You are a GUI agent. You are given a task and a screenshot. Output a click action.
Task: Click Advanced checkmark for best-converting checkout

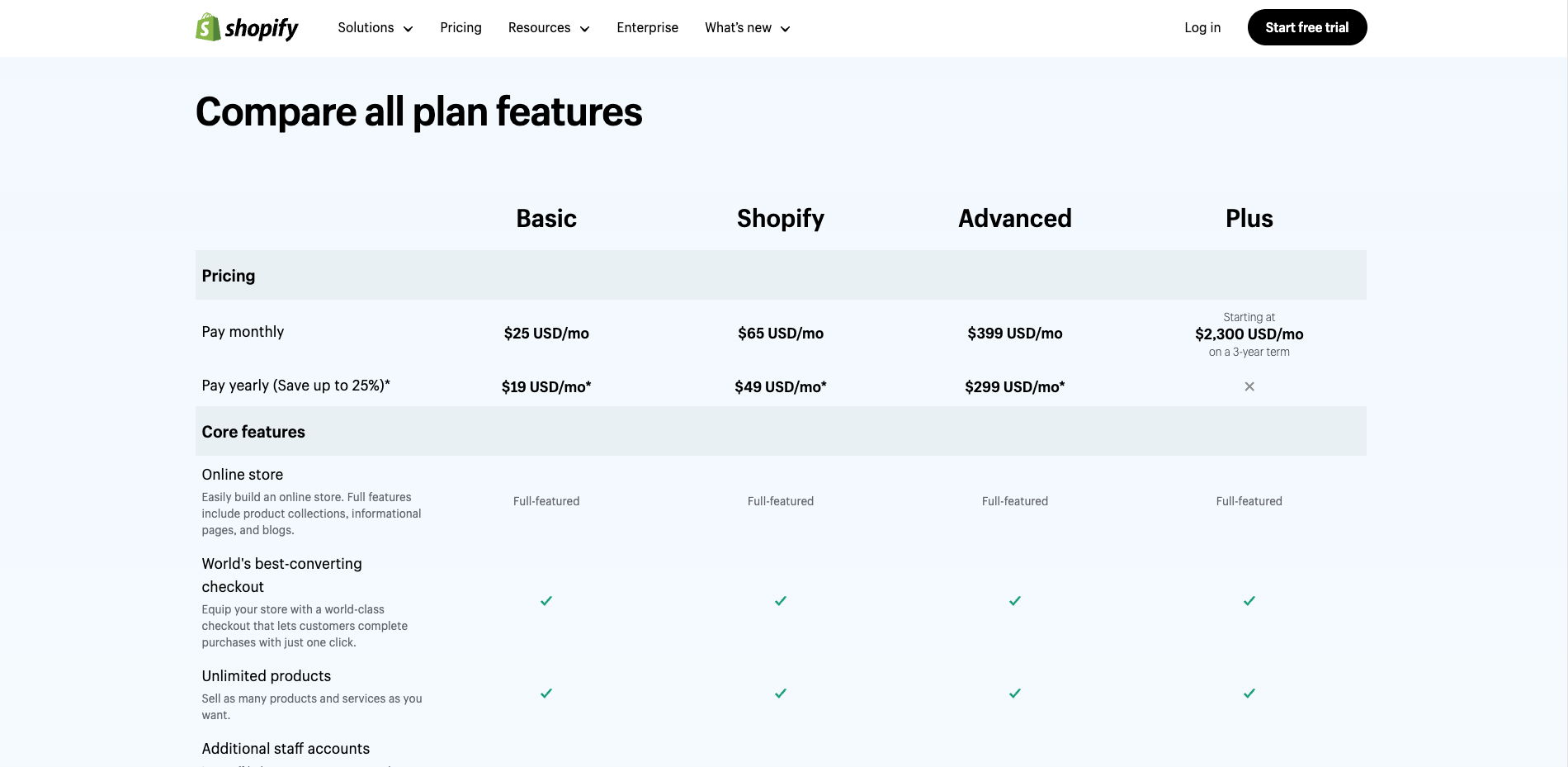pyautogui.click(x=1015, y=601)
